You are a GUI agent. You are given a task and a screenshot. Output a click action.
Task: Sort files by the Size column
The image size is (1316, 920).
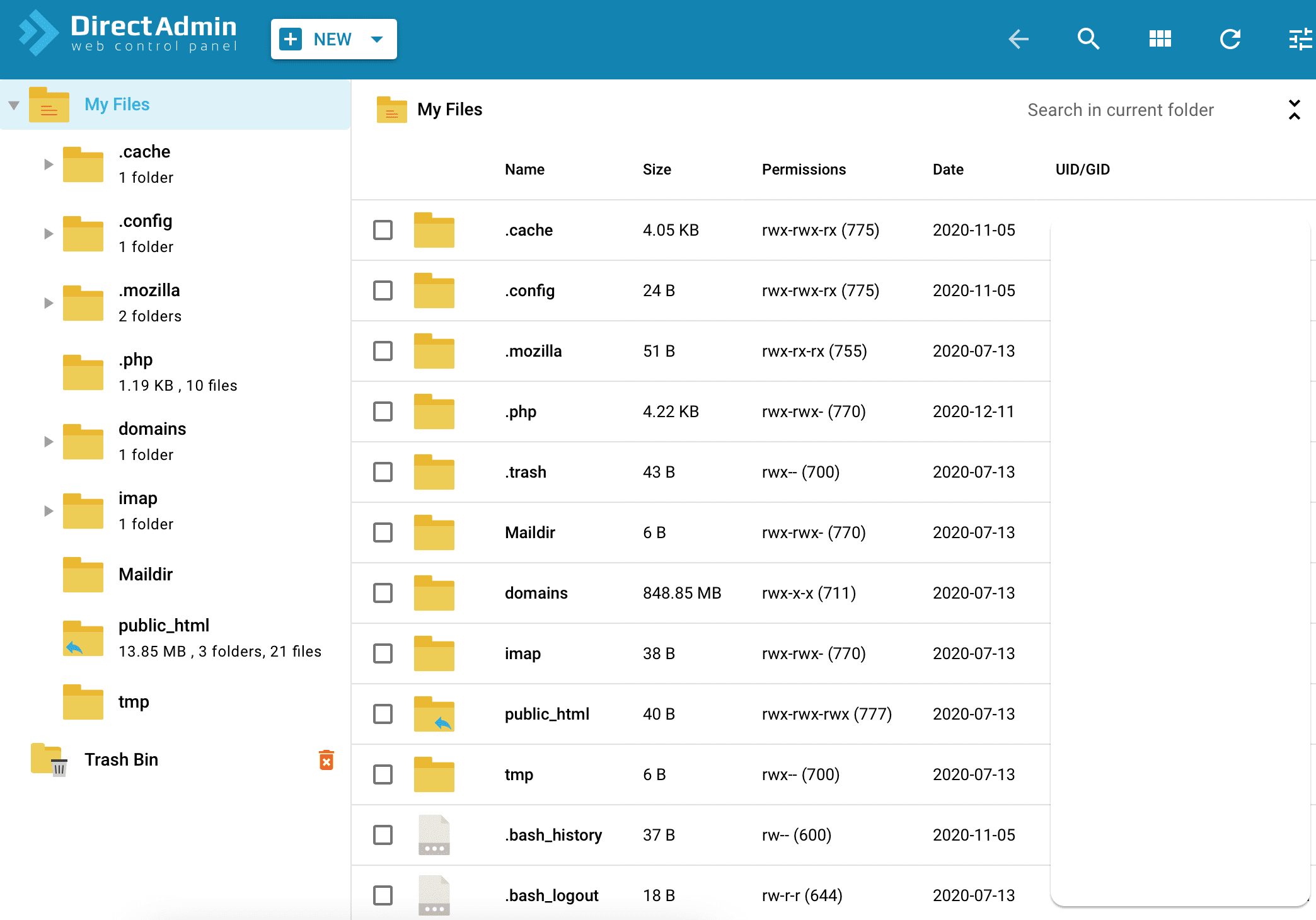pyautogui.click(x=657, y=169)
